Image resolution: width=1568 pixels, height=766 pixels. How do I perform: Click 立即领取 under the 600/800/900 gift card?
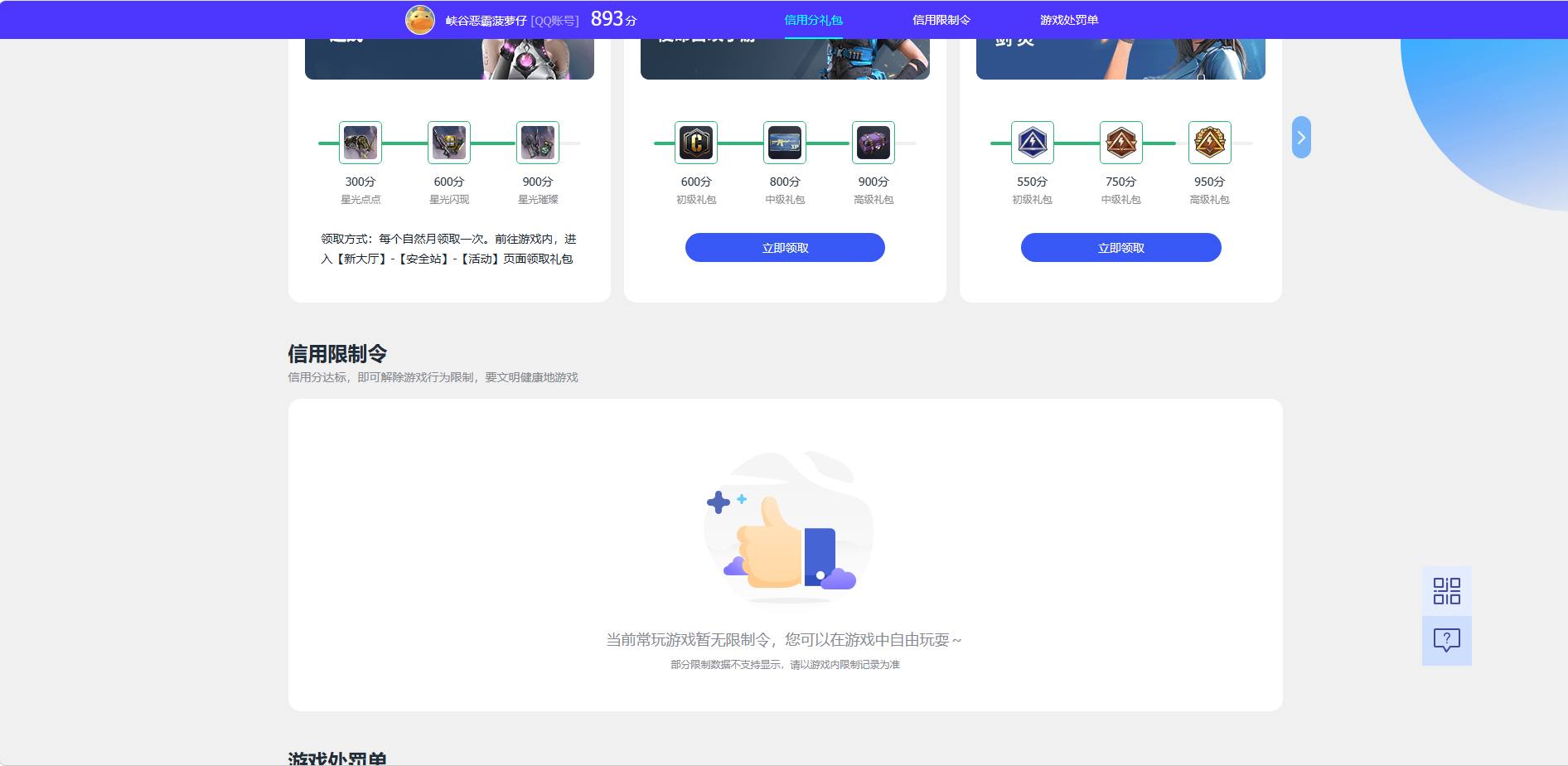pos(785,248)
